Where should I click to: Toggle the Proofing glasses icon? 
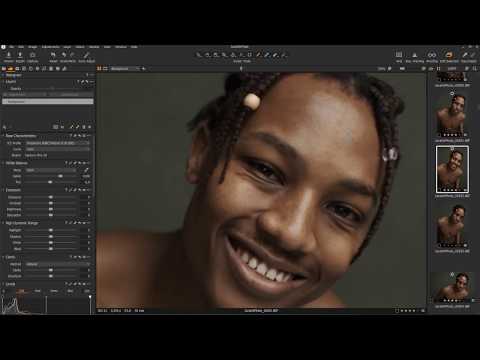(432, 55)
